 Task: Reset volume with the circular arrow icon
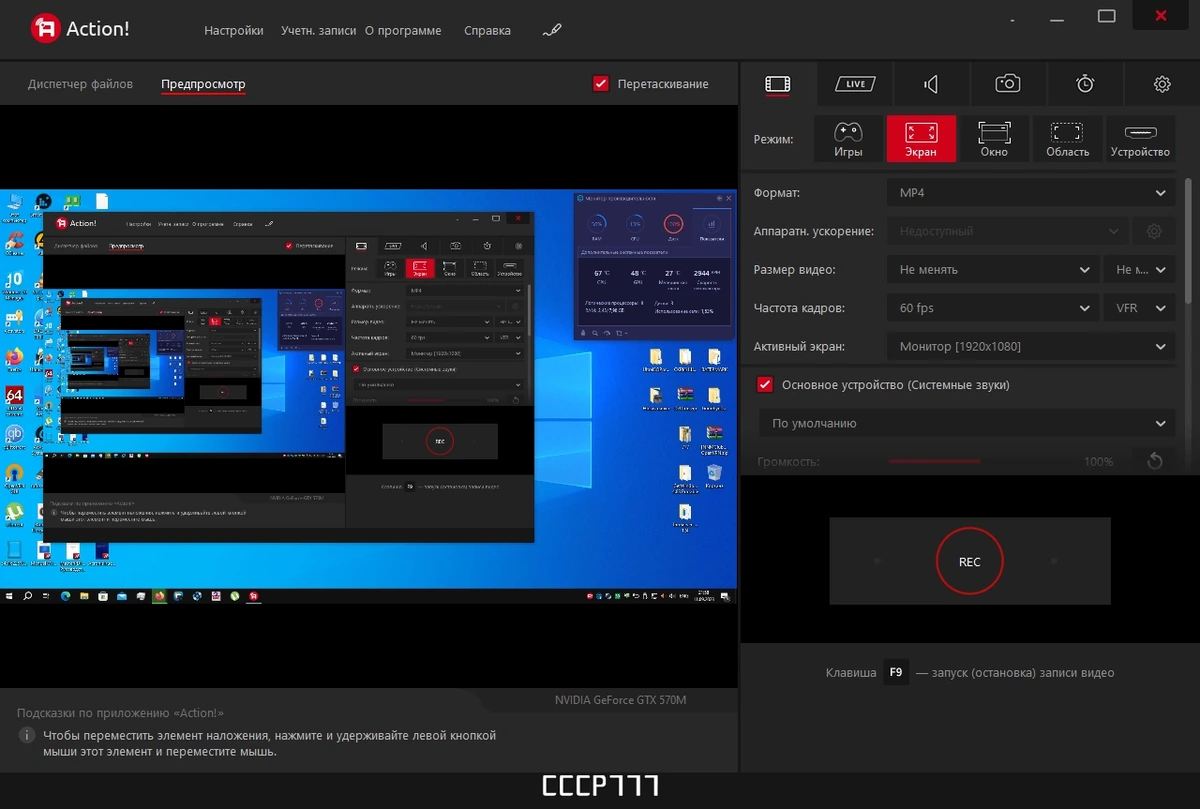click(1154, 461)
